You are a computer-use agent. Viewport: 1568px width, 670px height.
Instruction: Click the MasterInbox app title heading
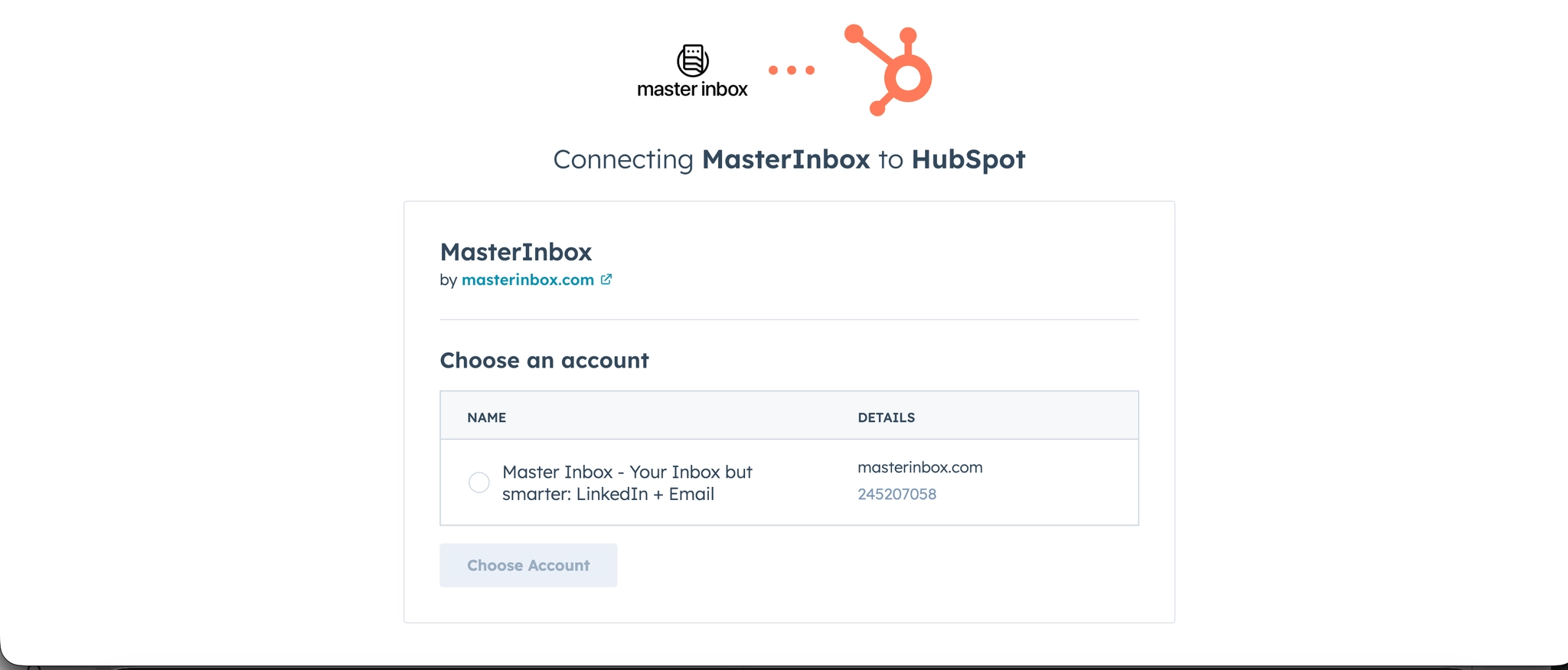515,252
